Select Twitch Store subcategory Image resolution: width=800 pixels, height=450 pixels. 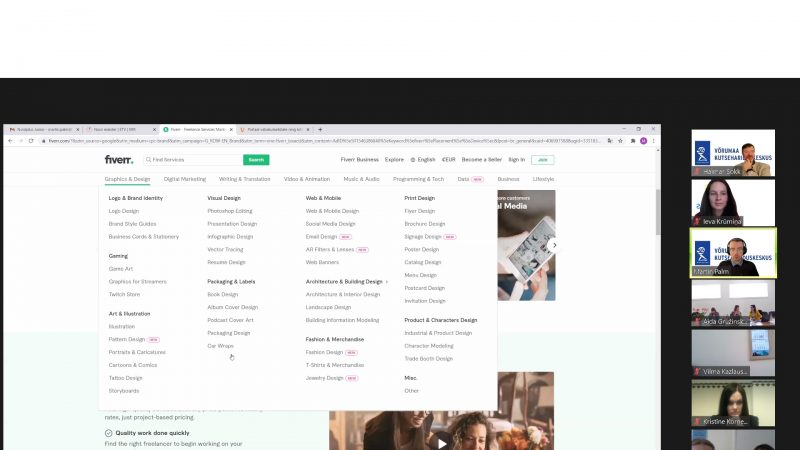[124, 294]
